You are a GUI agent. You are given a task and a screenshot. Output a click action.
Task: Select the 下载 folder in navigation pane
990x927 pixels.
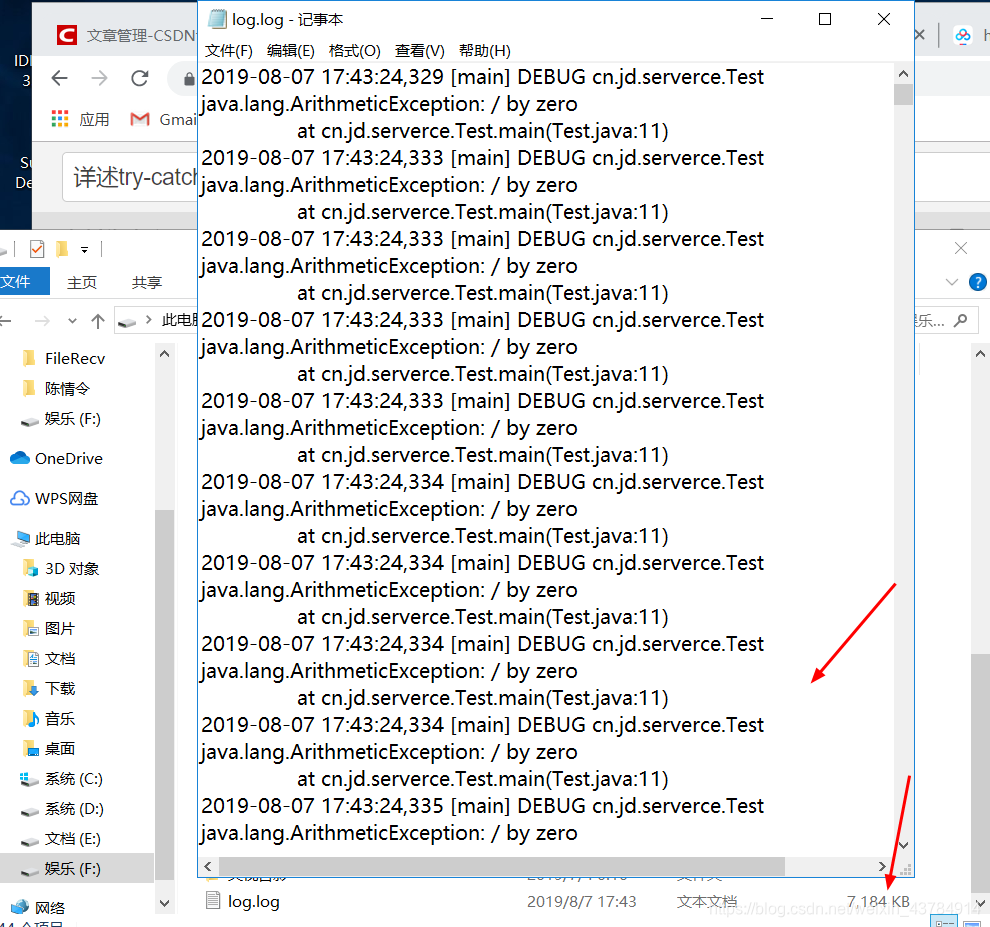[x=49, y=688]
